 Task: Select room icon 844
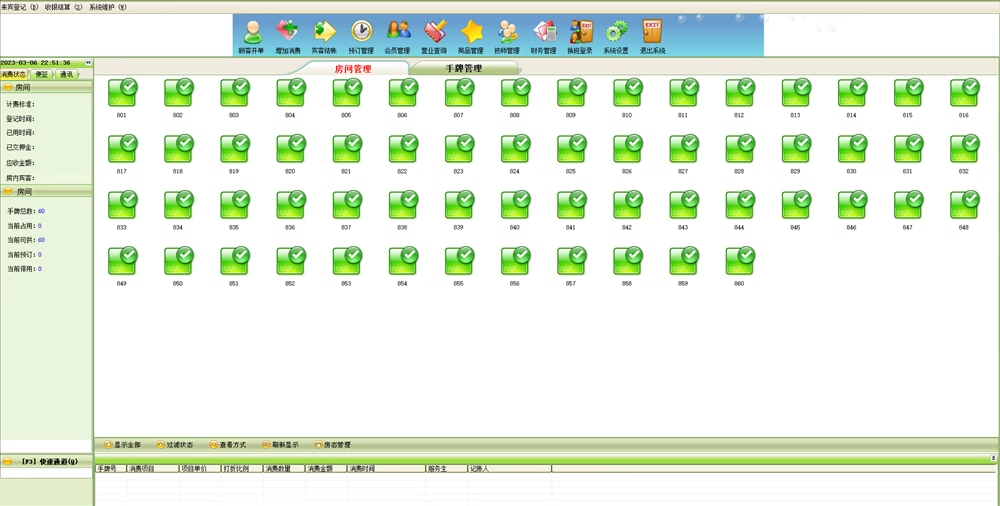[740, 205]
